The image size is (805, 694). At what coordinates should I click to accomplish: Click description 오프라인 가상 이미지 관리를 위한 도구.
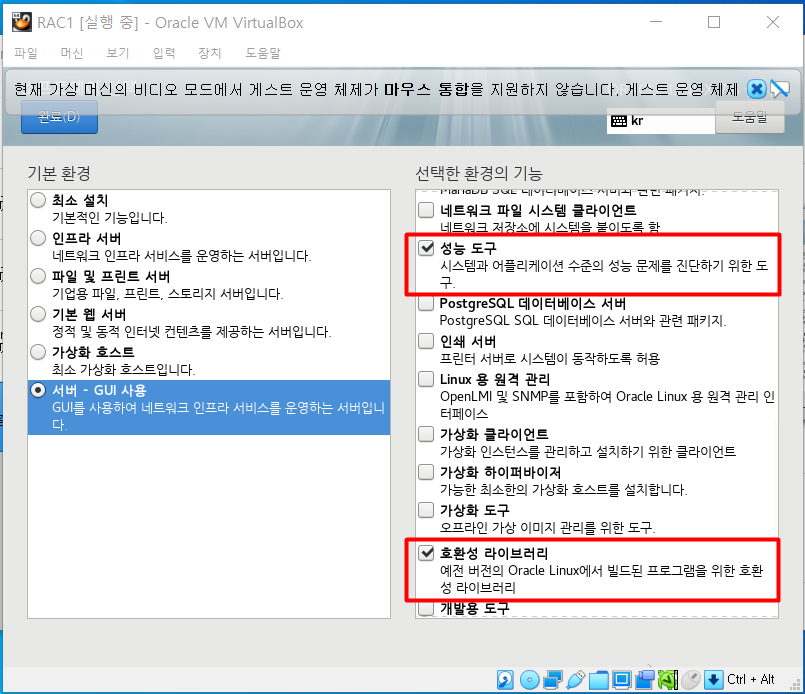pyautogui.click(x=548, y=528)
